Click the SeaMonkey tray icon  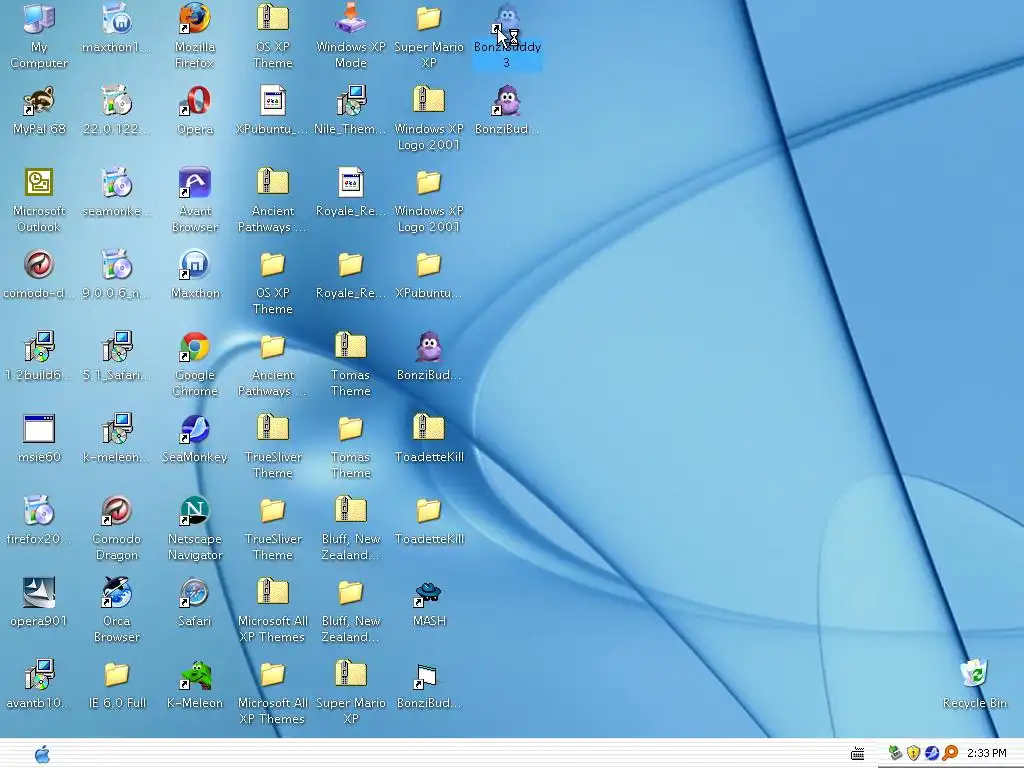[x=931, y=753]
